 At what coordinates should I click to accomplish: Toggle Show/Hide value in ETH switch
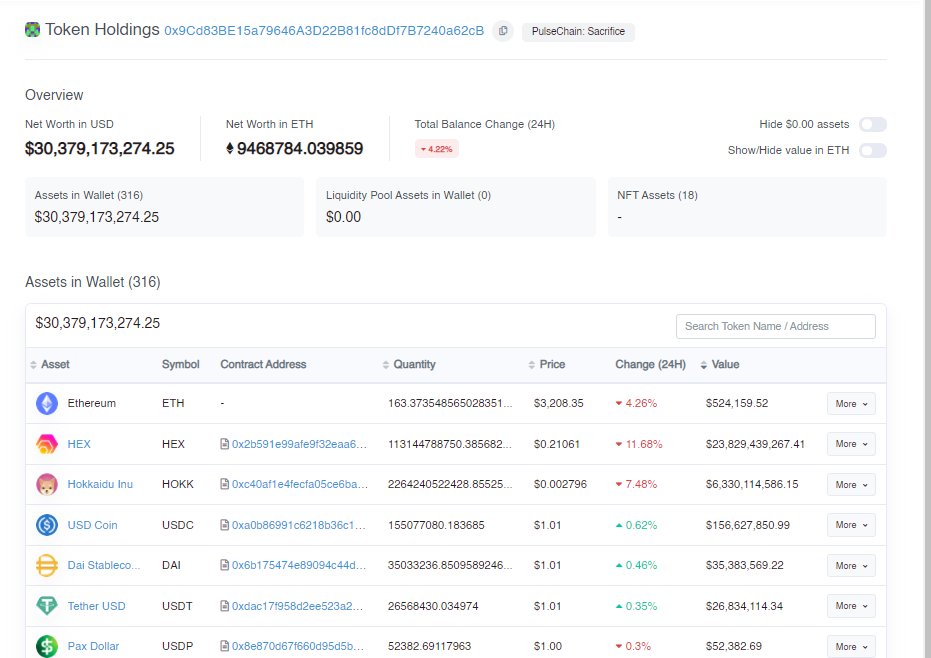[873, 150]
